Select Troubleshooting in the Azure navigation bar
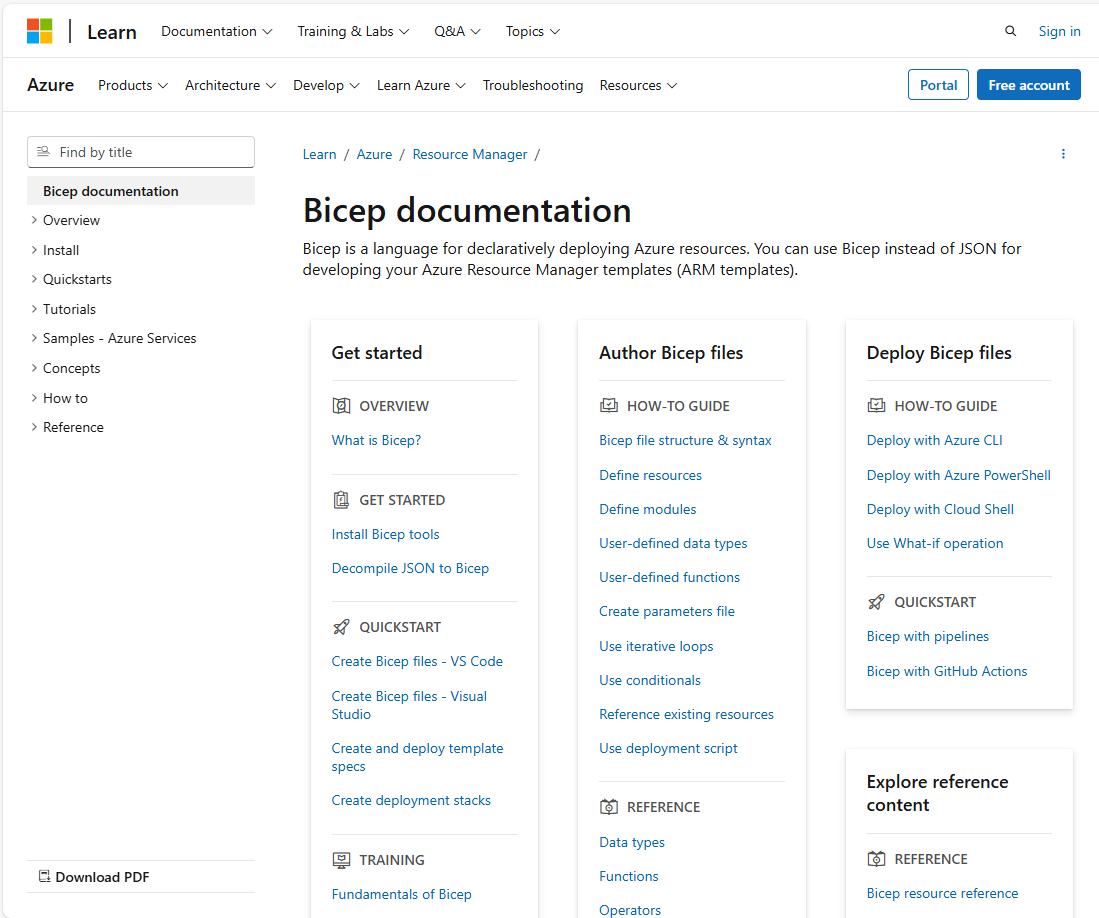The width and height of the screenshot is (1099, 918). (x=533, y=85)
